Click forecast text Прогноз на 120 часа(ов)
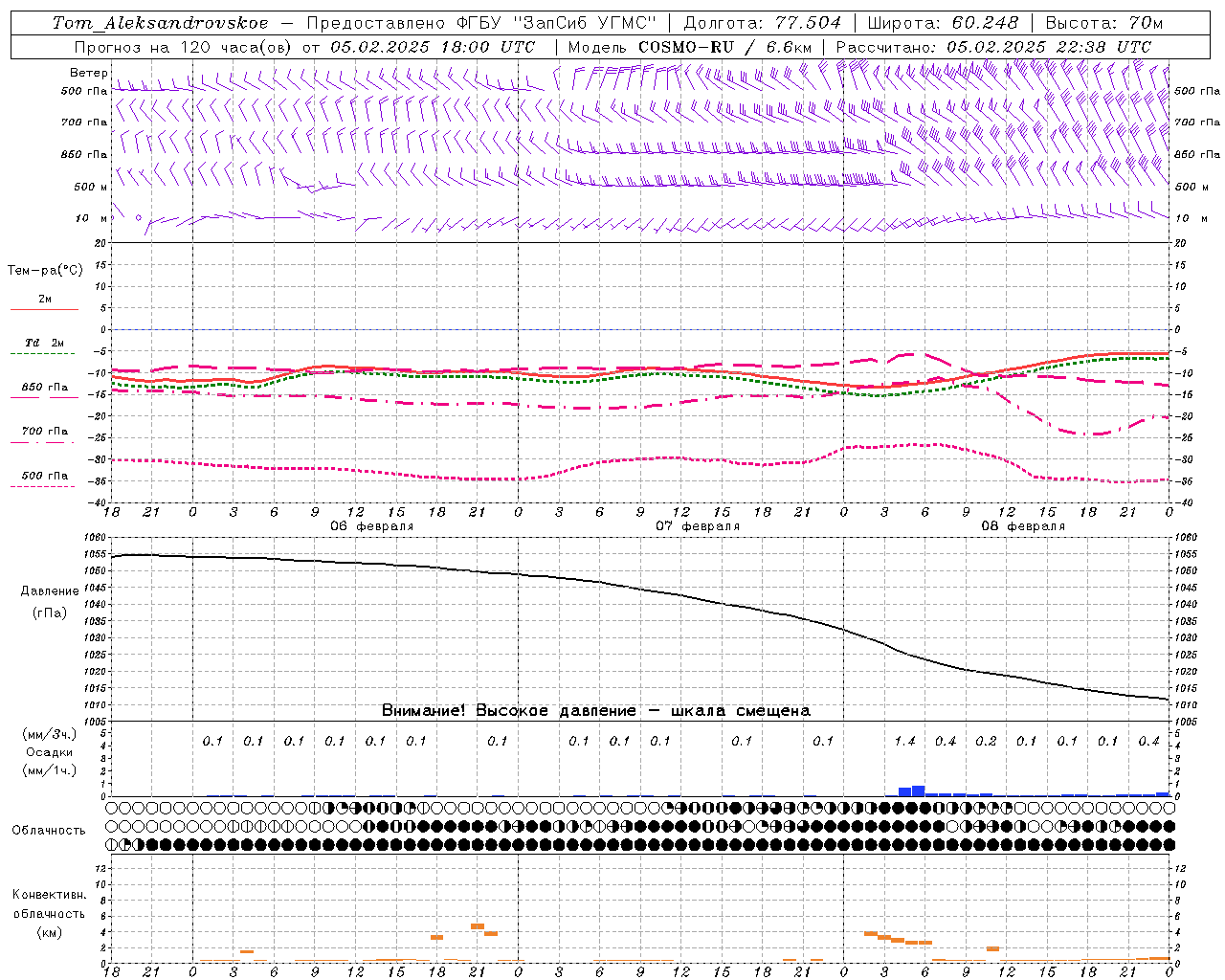 click(184, 47)
